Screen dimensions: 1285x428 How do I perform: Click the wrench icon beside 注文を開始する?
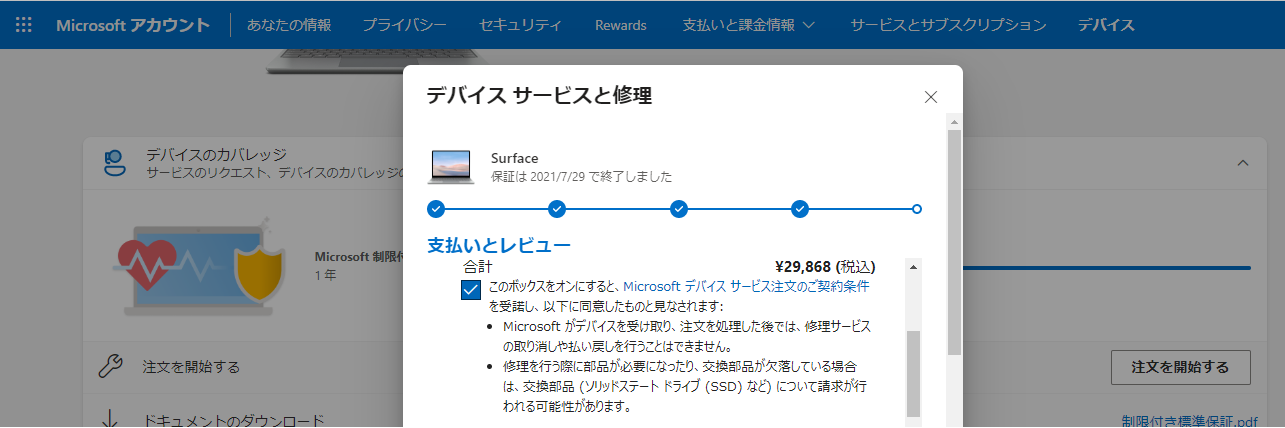(111, 366)
